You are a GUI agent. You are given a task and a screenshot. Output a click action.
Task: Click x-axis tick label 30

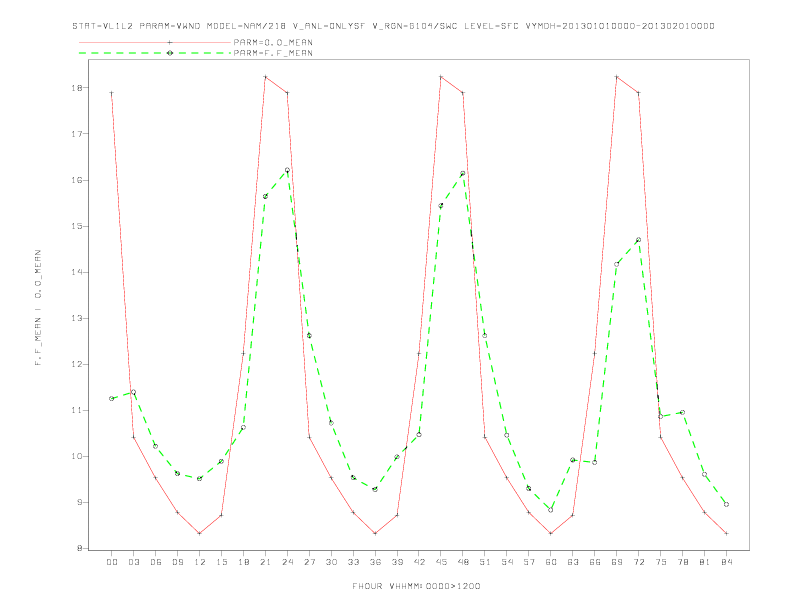tap(331, 562)
